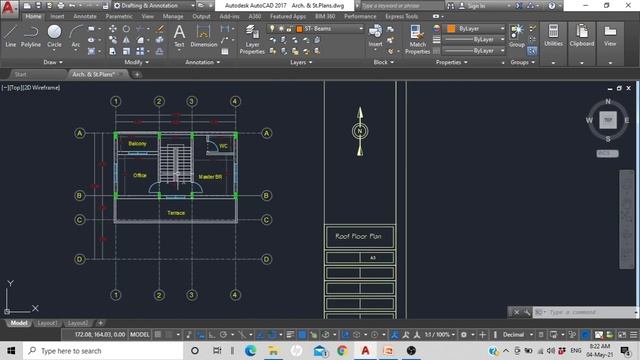Open the Decimal units dropdown in status bar
This screenshot has height=360, width=640.
pyautogui.click(x=518, y=335)
